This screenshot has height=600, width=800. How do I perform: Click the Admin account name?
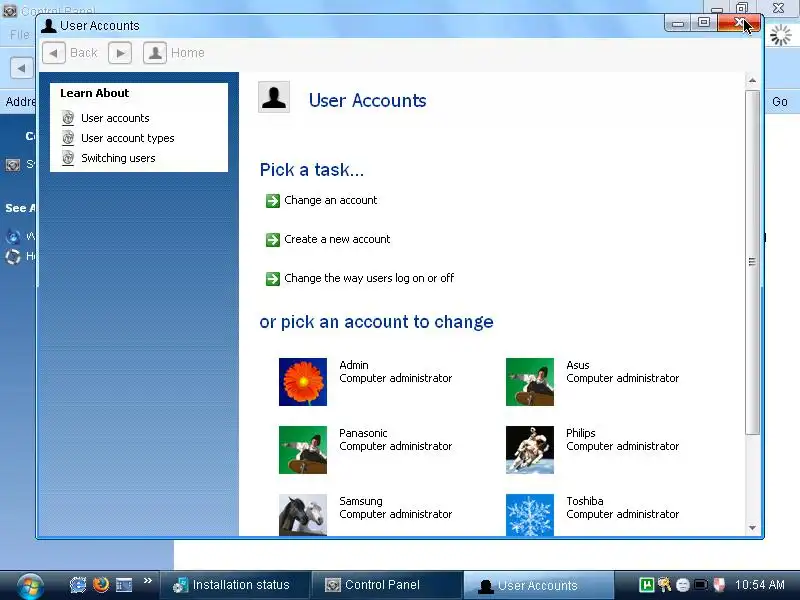tap(354, 365)
